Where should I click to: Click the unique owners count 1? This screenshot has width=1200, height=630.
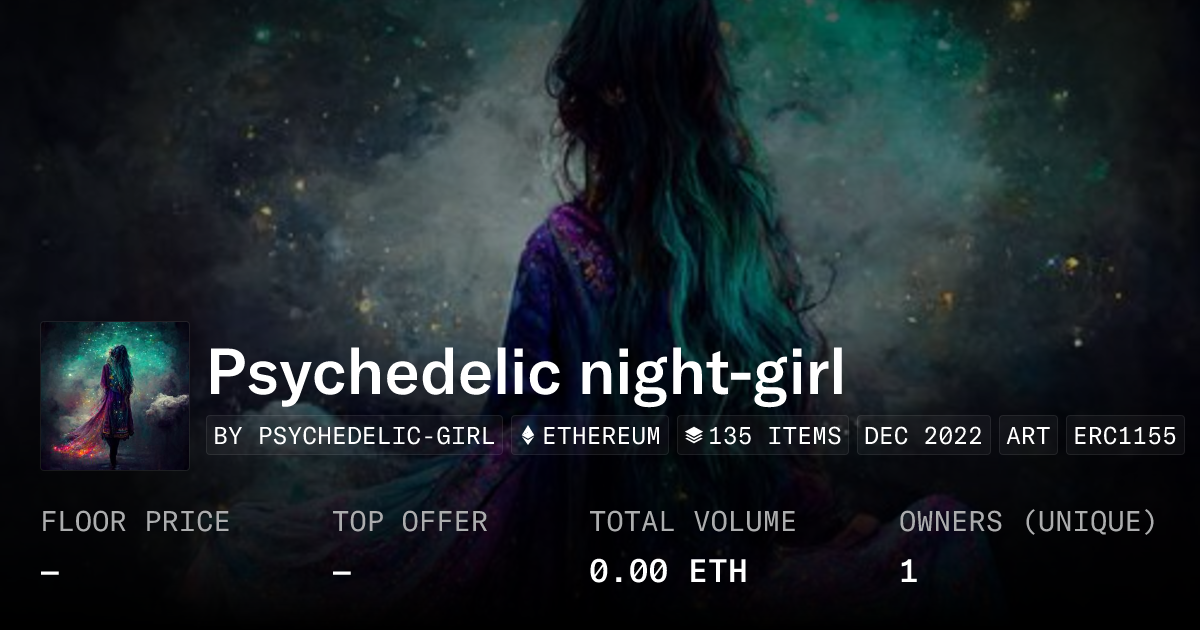tap(908, 571)
